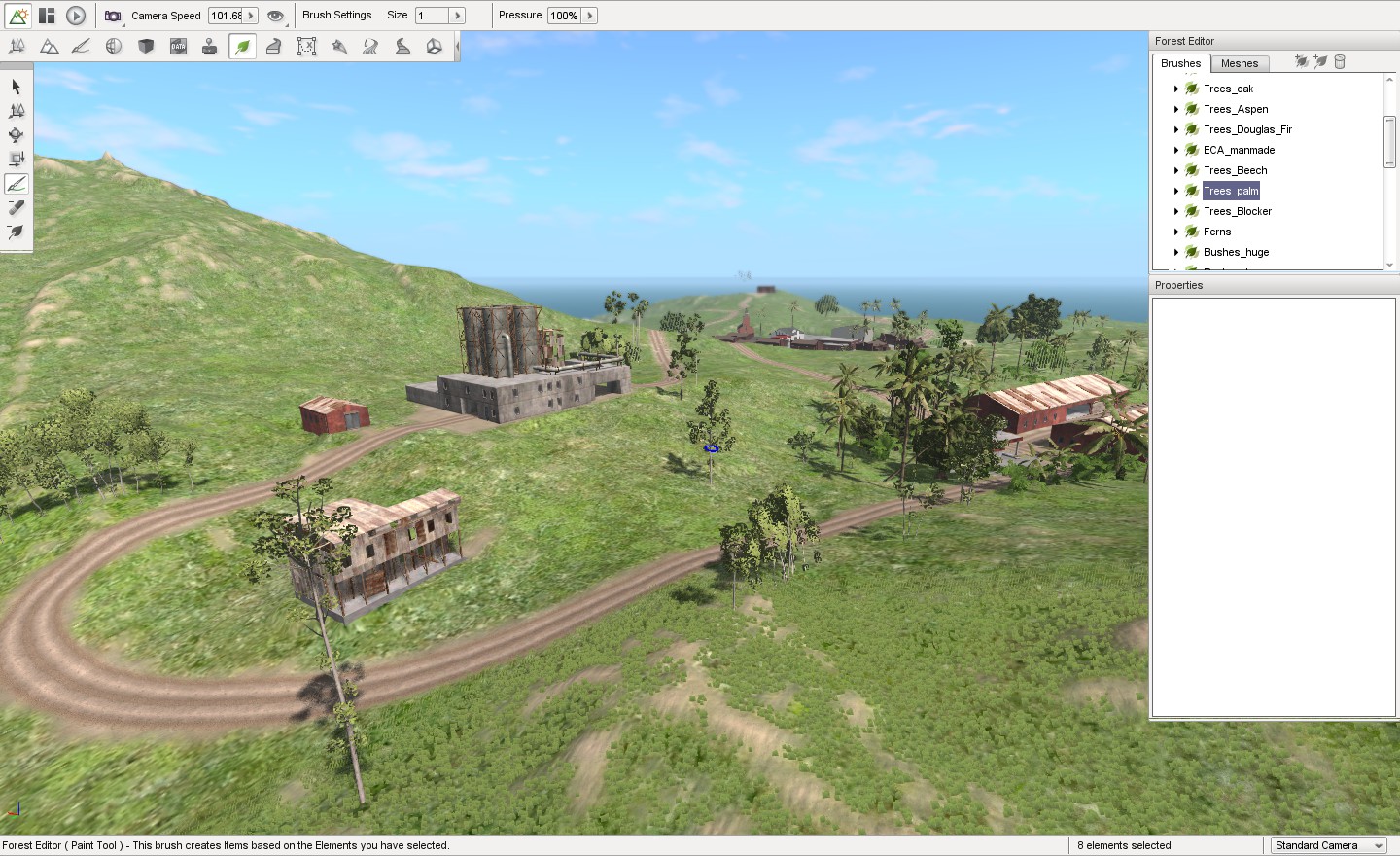The width and height of the screenshot is (1400, 856).
Task: Select the highlighted Trees_palm brush
Action: (x=1231, y=191)
